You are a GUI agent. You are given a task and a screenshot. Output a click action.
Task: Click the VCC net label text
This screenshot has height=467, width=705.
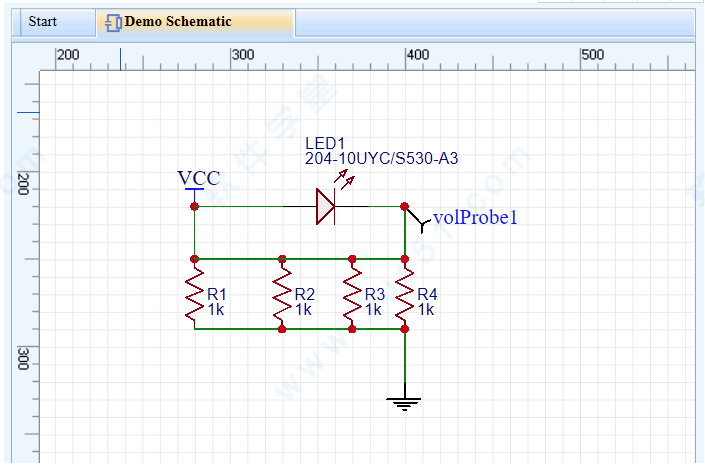click(x=198, y=178)
